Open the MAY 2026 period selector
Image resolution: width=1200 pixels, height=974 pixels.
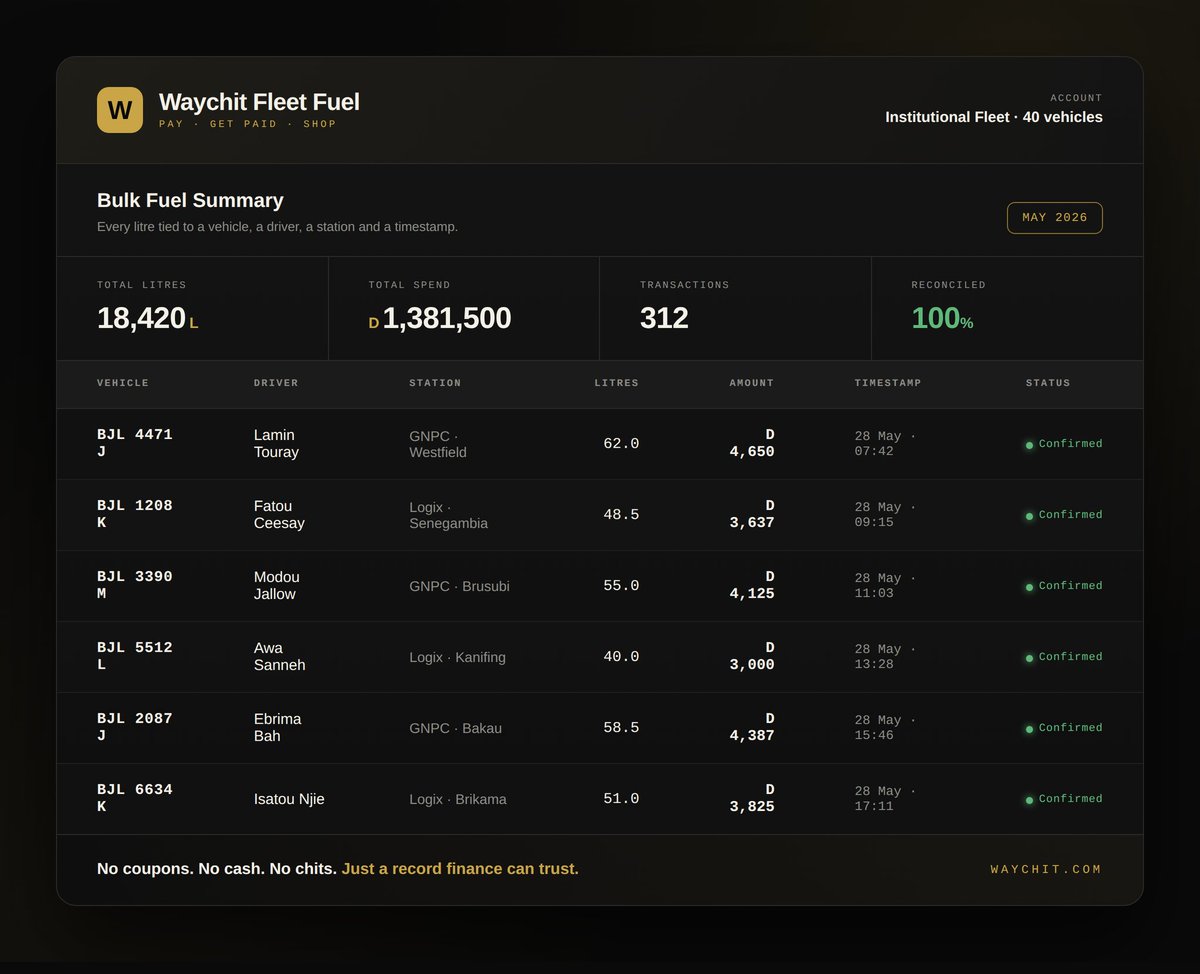coord(1055,218)
